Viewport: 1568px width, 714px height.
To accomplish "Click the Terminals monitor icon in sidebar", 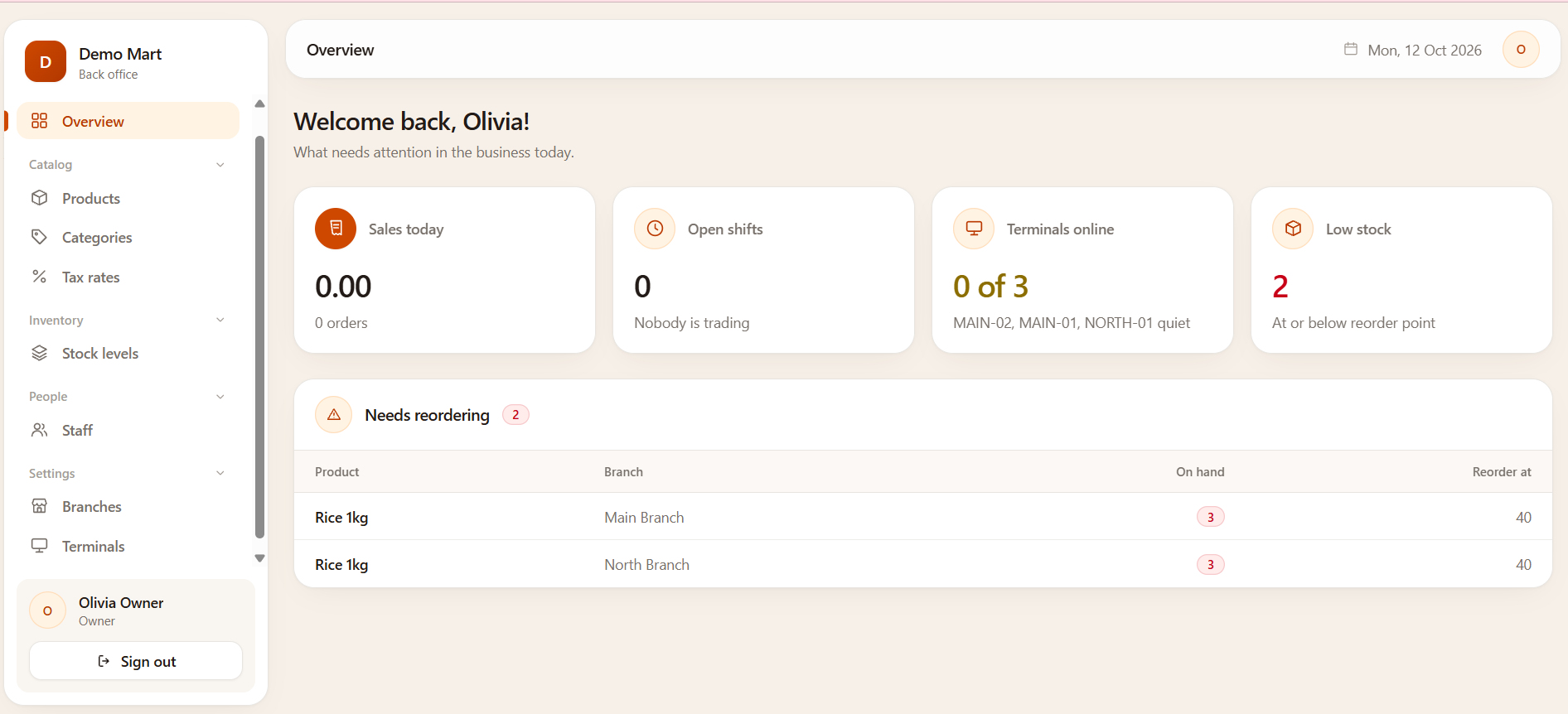I will (x=39, y=546).
